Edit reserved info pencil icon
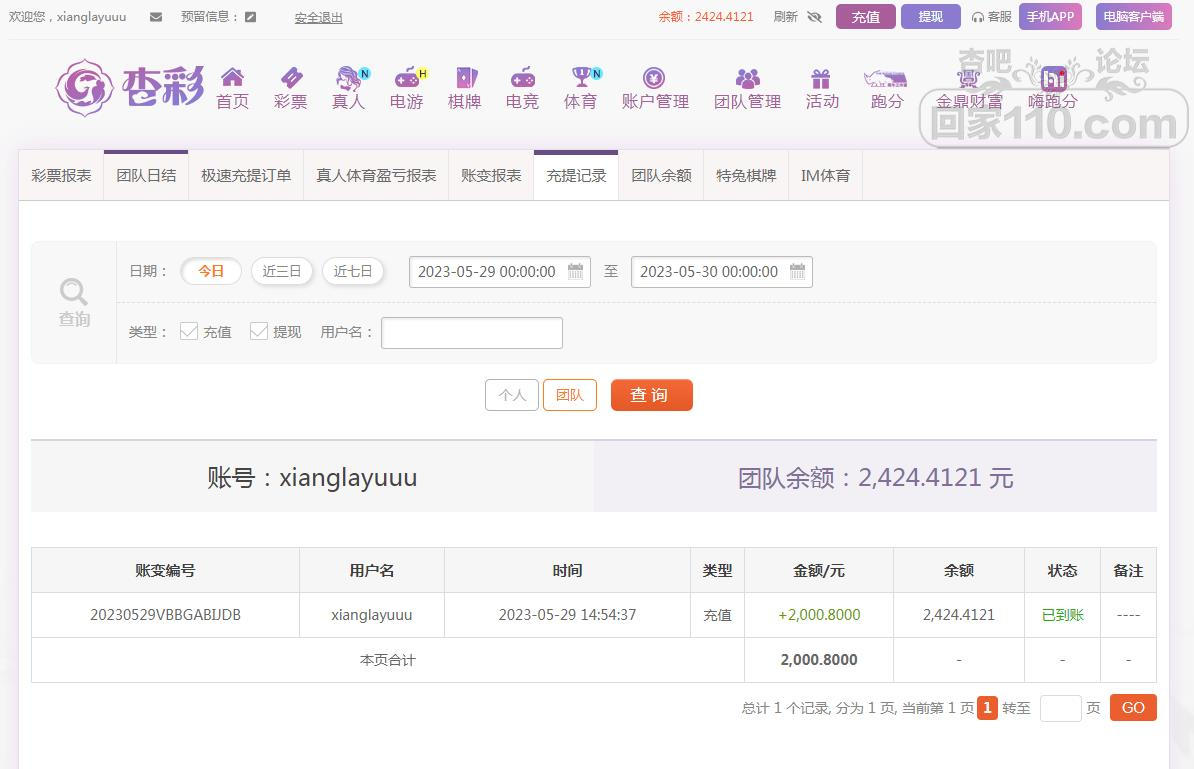This screenshot has width=1194, height=769. pos(251,17)
